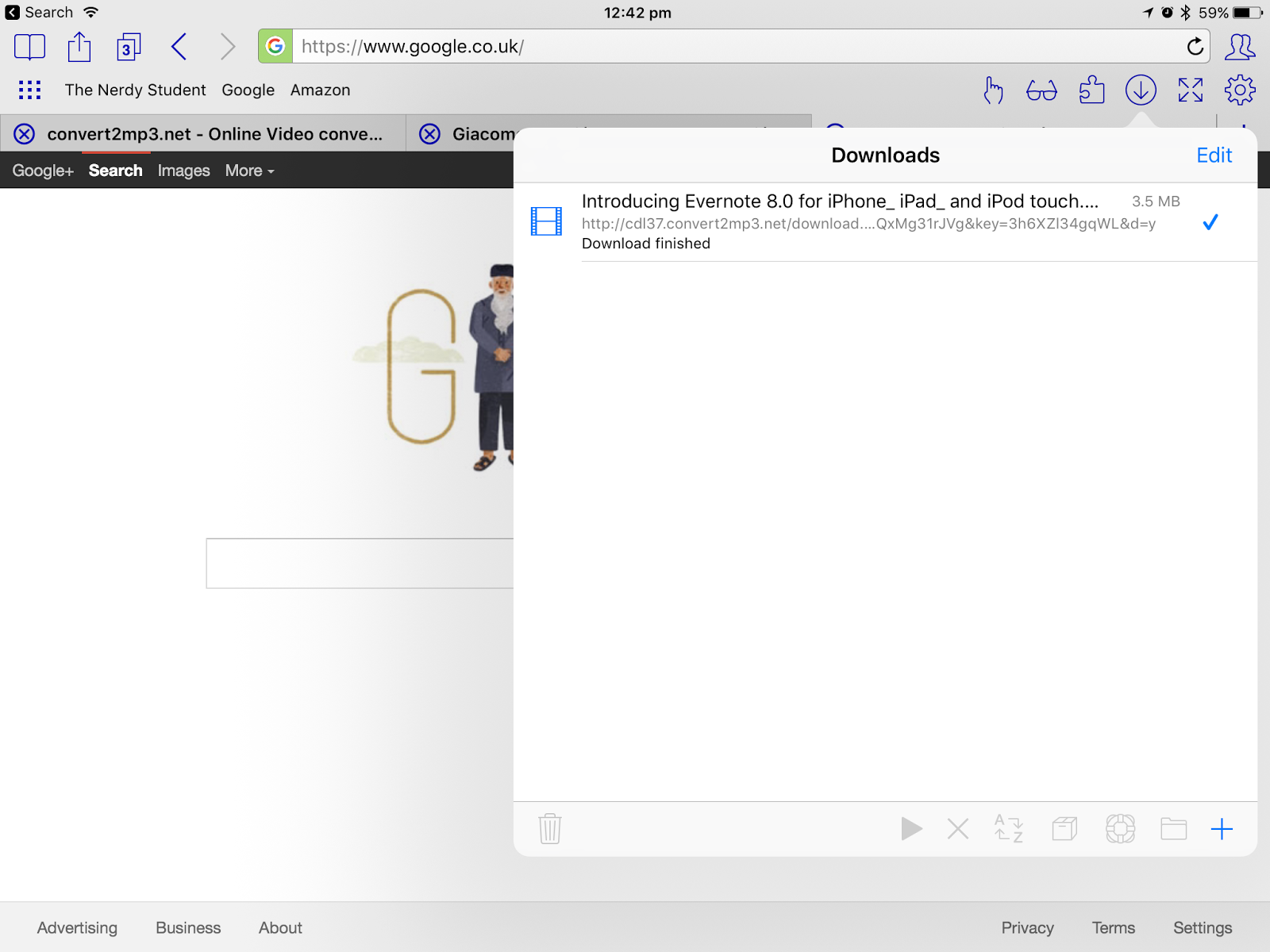Tap the hand gestures icon

pyautogui.click(x=993, y=90)
